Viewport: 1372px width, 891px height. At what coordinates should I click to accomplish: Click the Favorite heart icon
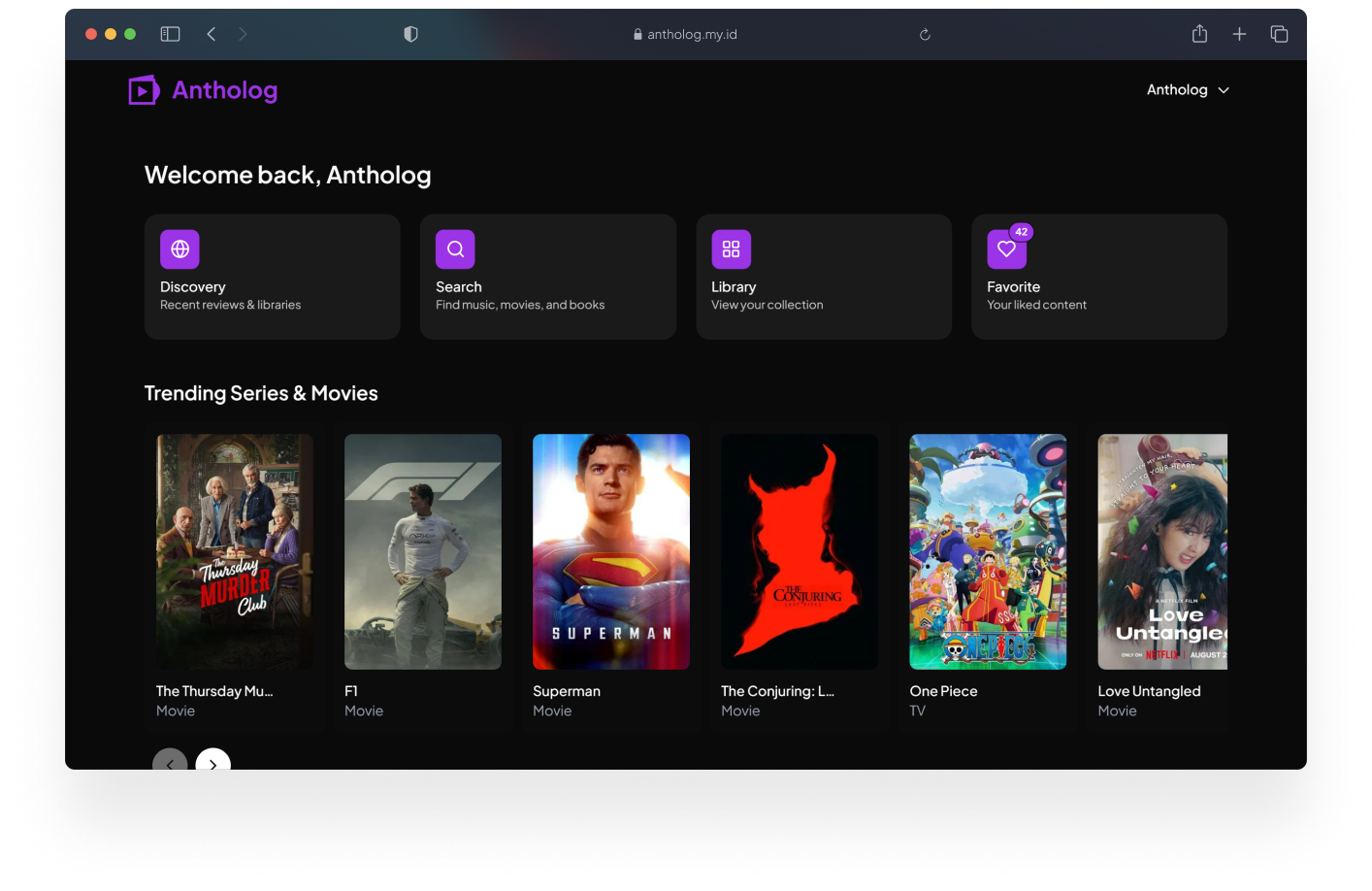[x=1006, y=249]
